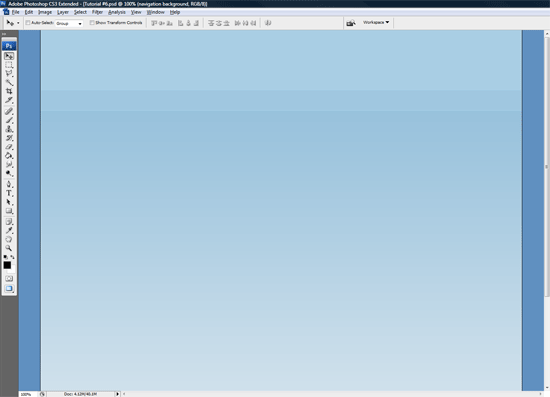Select the Horizontal Type tool
Screen dimensions: 550x397
tap(9, 193)
